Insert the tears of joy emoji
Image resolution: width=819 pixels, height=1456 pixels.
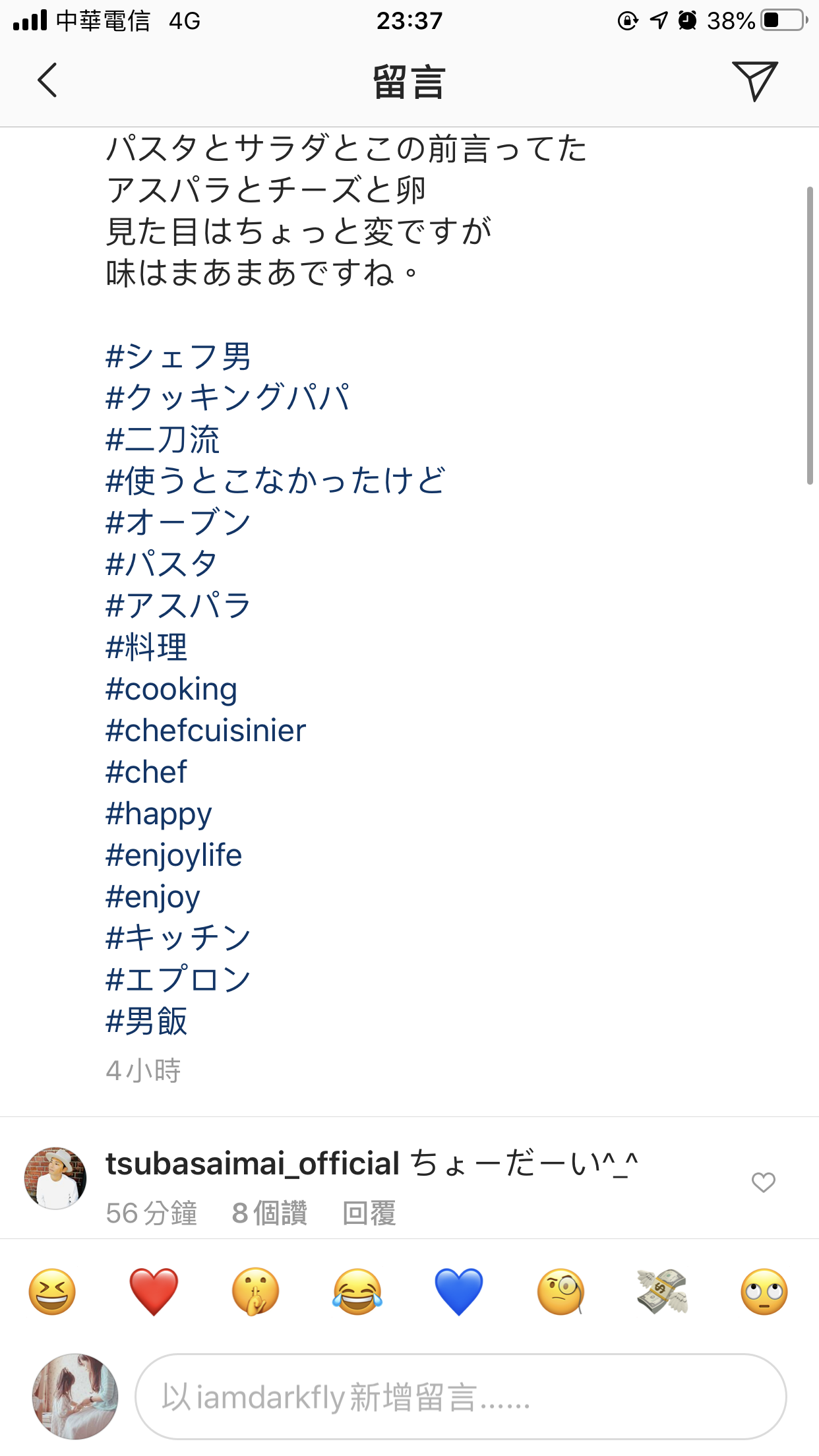(357, 1291)
